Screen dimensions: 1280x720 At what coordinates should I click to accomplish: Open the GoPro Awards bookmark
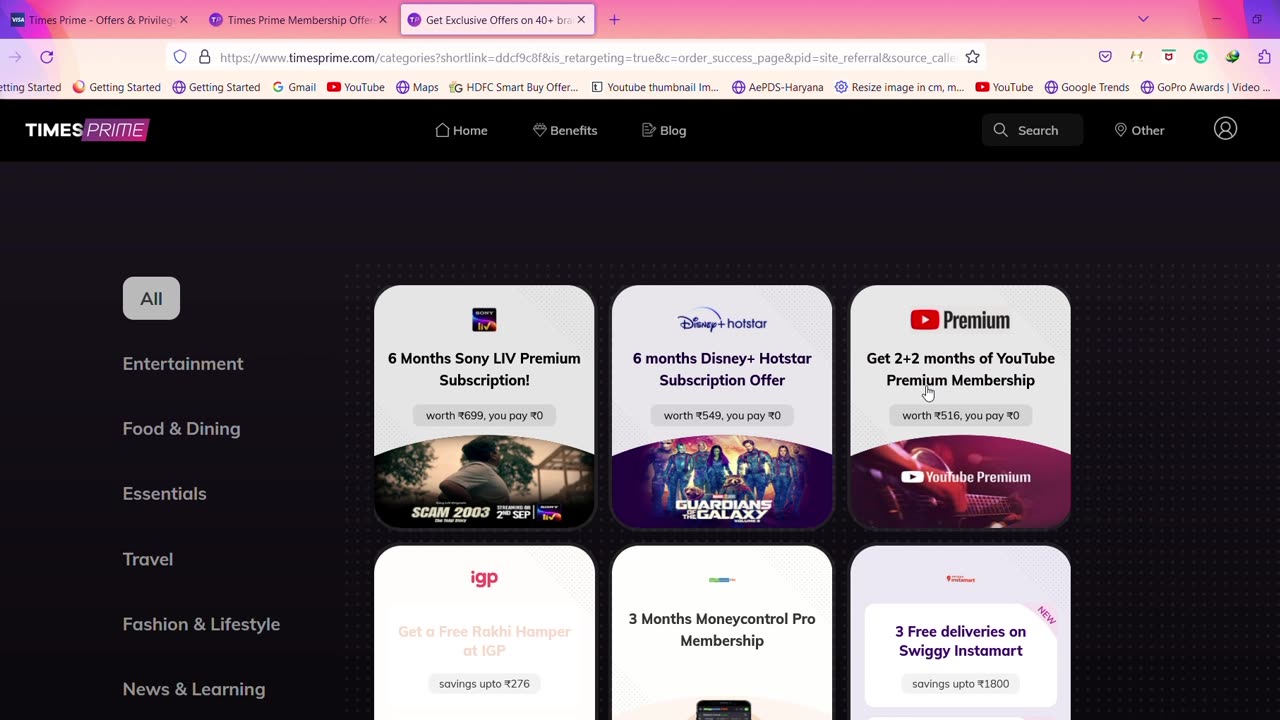click(x=1206, y=87)
